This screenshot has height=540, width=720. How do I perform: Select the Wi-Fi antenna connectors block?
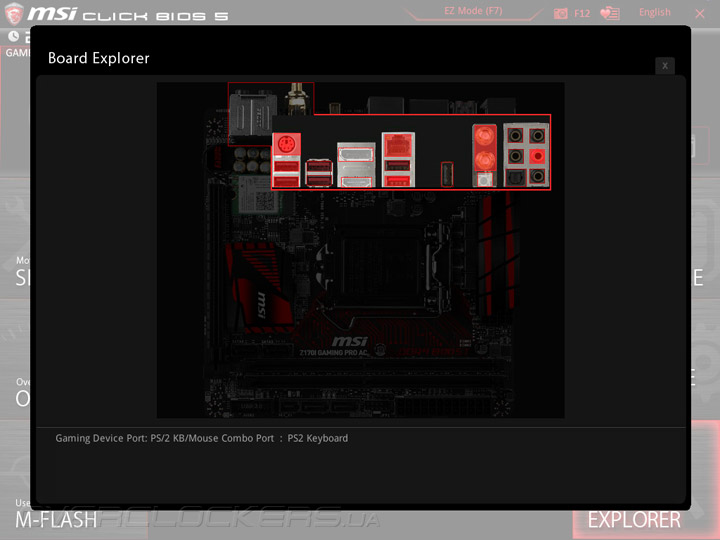point(485,148)
